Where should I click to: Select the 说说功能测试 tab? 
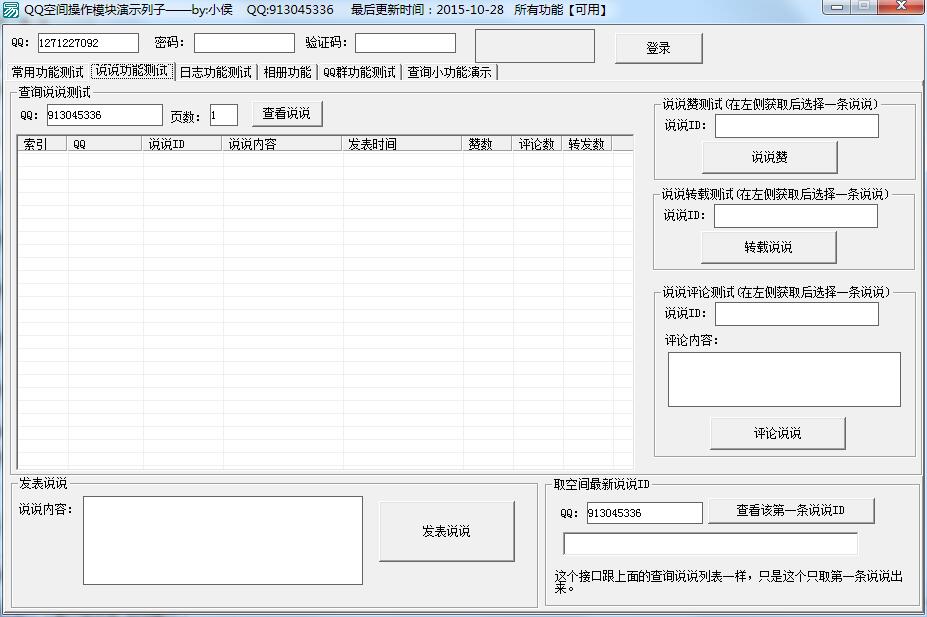click(132, 71)
